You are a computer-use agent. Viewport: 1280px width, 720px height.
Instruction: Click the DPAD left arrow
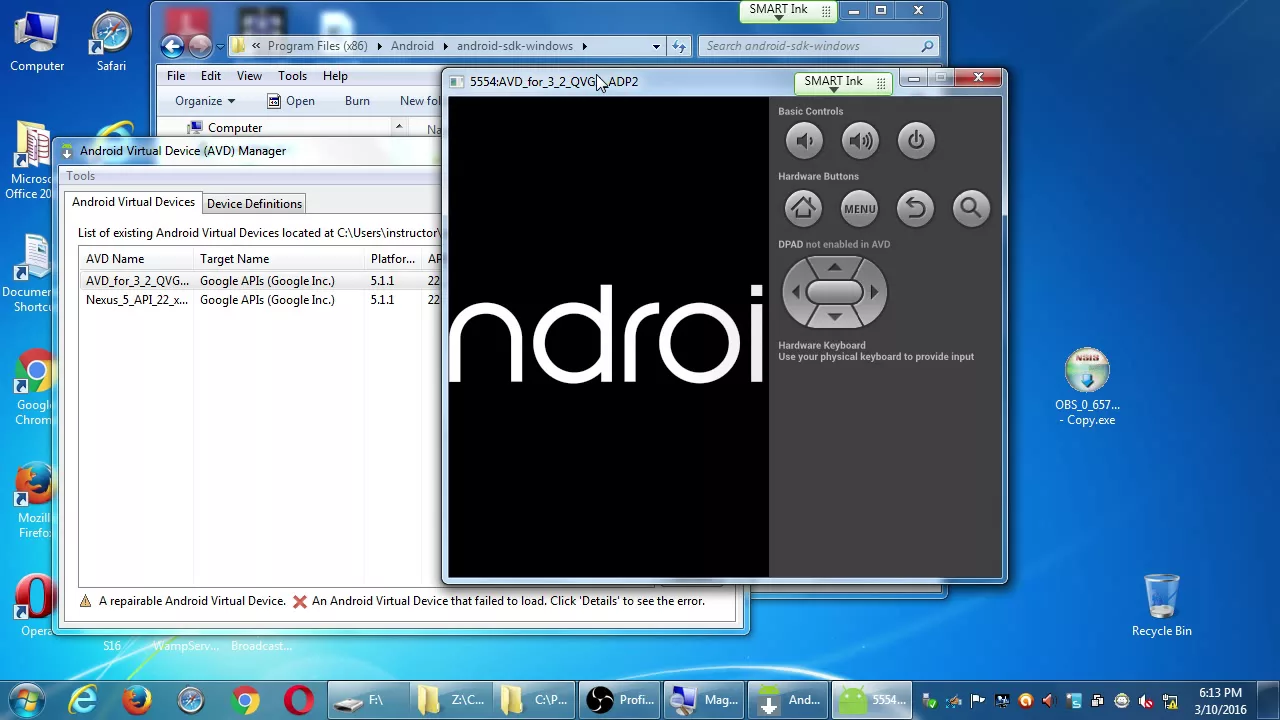pyautogui.click(x=796, y=292)
